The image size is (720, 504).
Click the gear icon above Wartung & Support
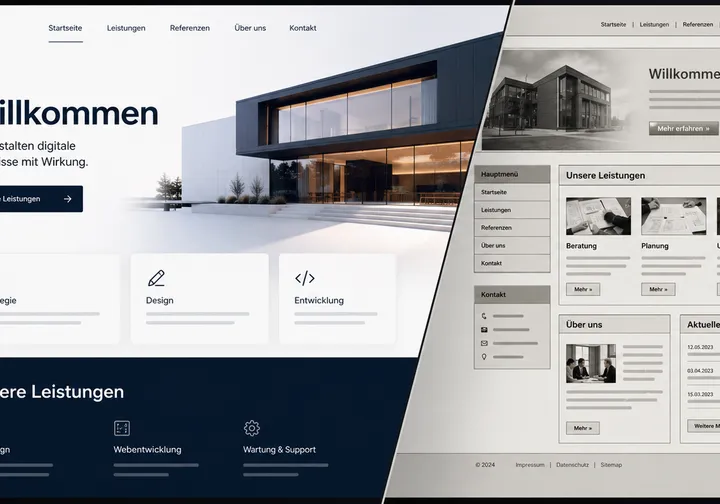[252, 428]
